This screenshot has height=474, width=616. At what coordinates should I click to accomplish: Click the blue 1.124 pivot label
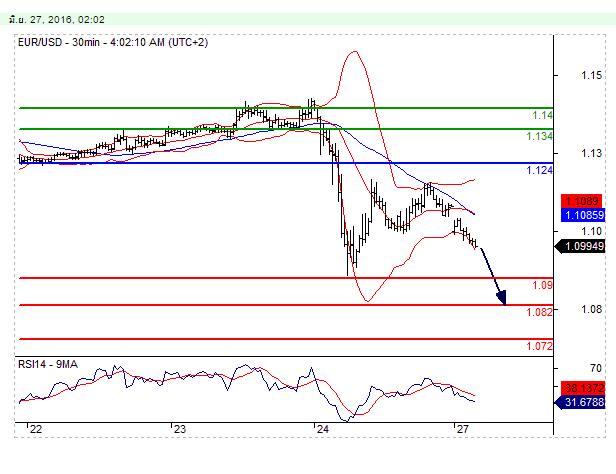click(x=539, y=170)
